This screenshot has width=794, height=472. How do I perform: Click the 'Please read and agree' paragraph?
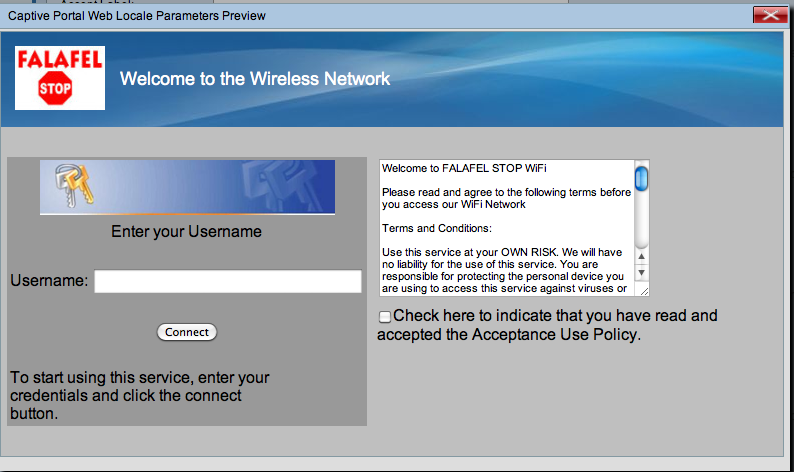506,199
